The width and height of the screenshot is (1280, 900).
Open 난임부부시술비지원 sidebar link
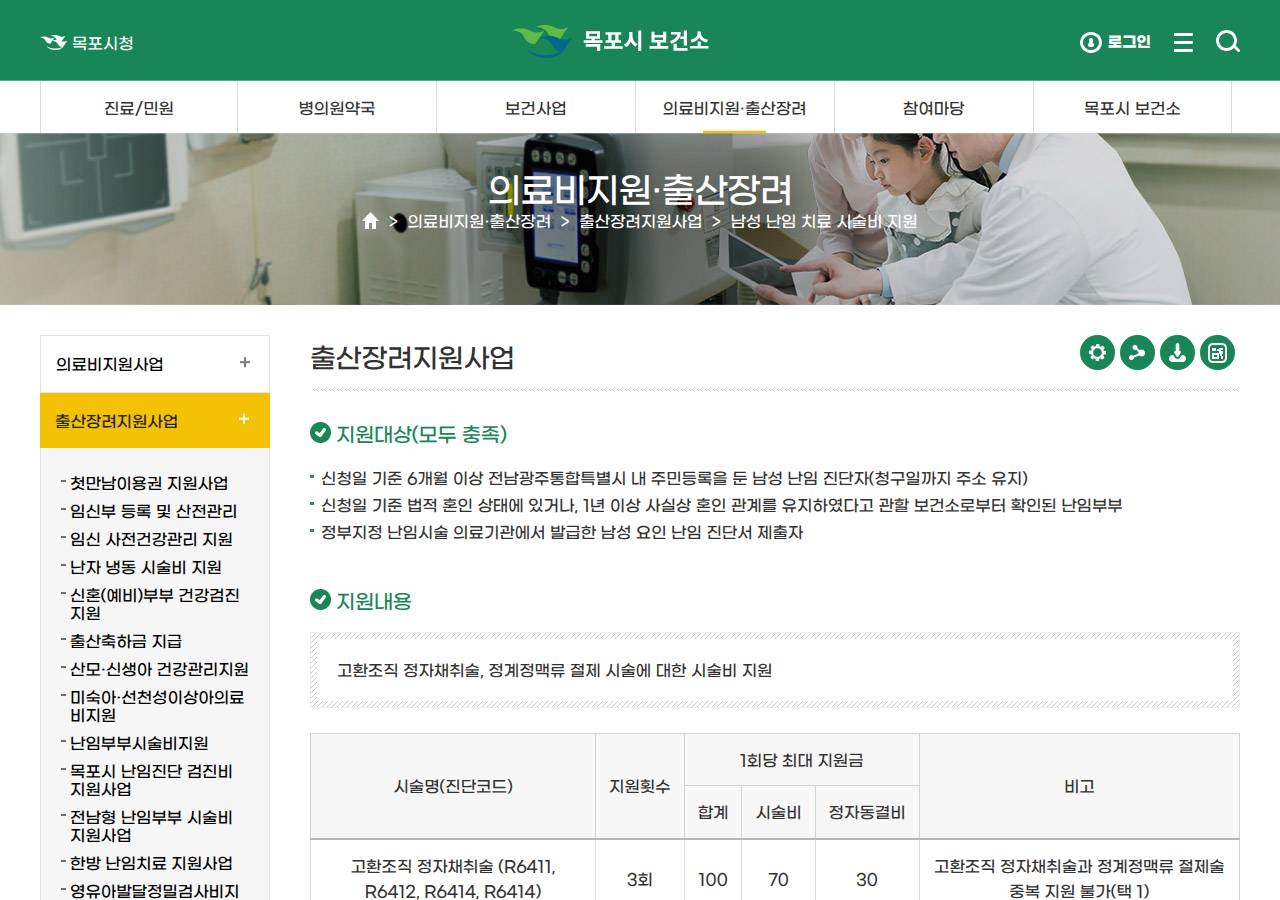(x=139, y=743)
